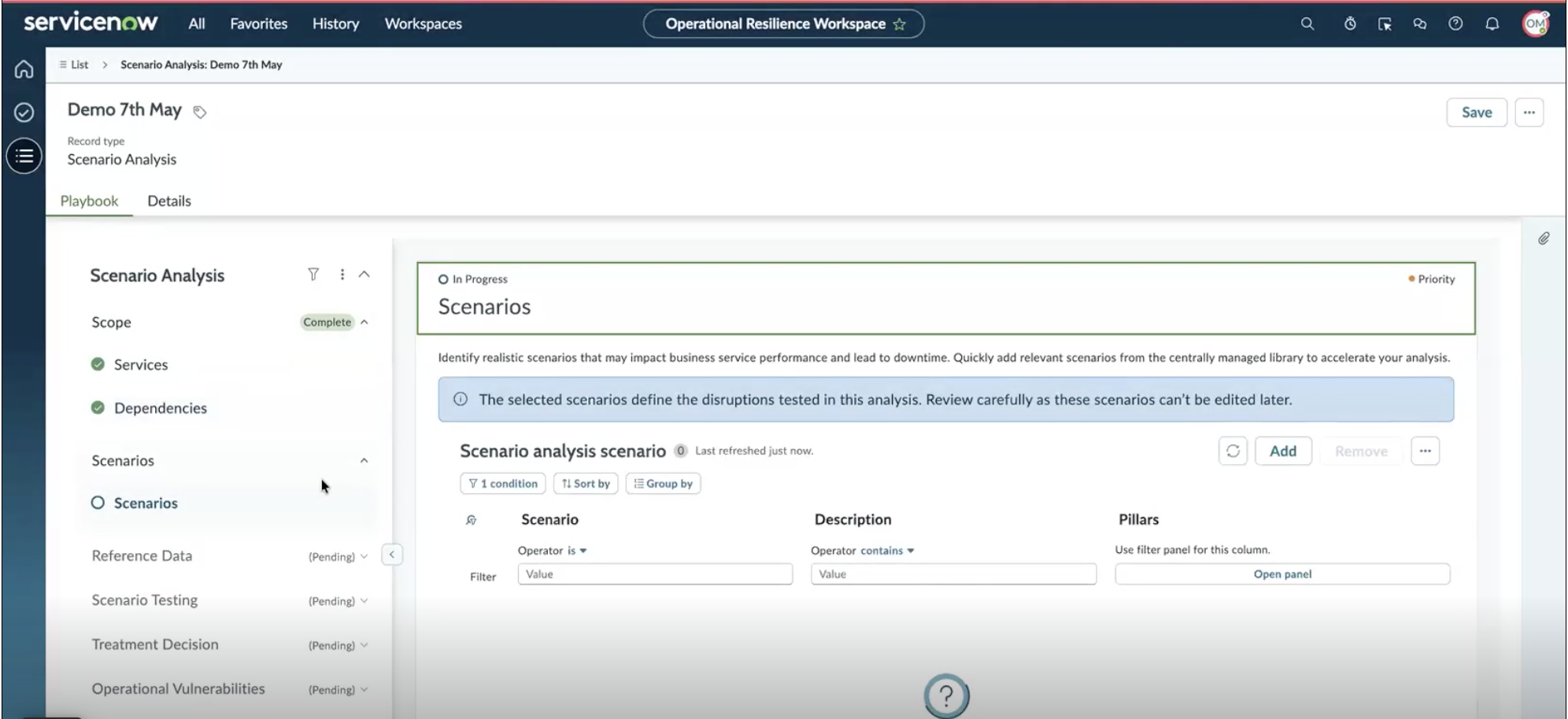Open list more actions ellipsis
This screenshot has height=719, width=1568.
point(1425,451)
